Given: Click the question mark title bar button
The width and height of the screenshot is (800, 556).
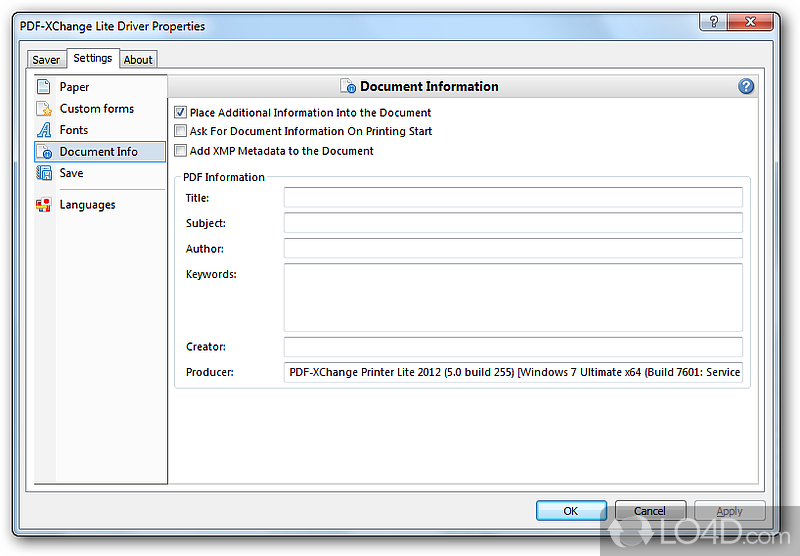Looking at the screenshot, I should click(x=713, y=22).
